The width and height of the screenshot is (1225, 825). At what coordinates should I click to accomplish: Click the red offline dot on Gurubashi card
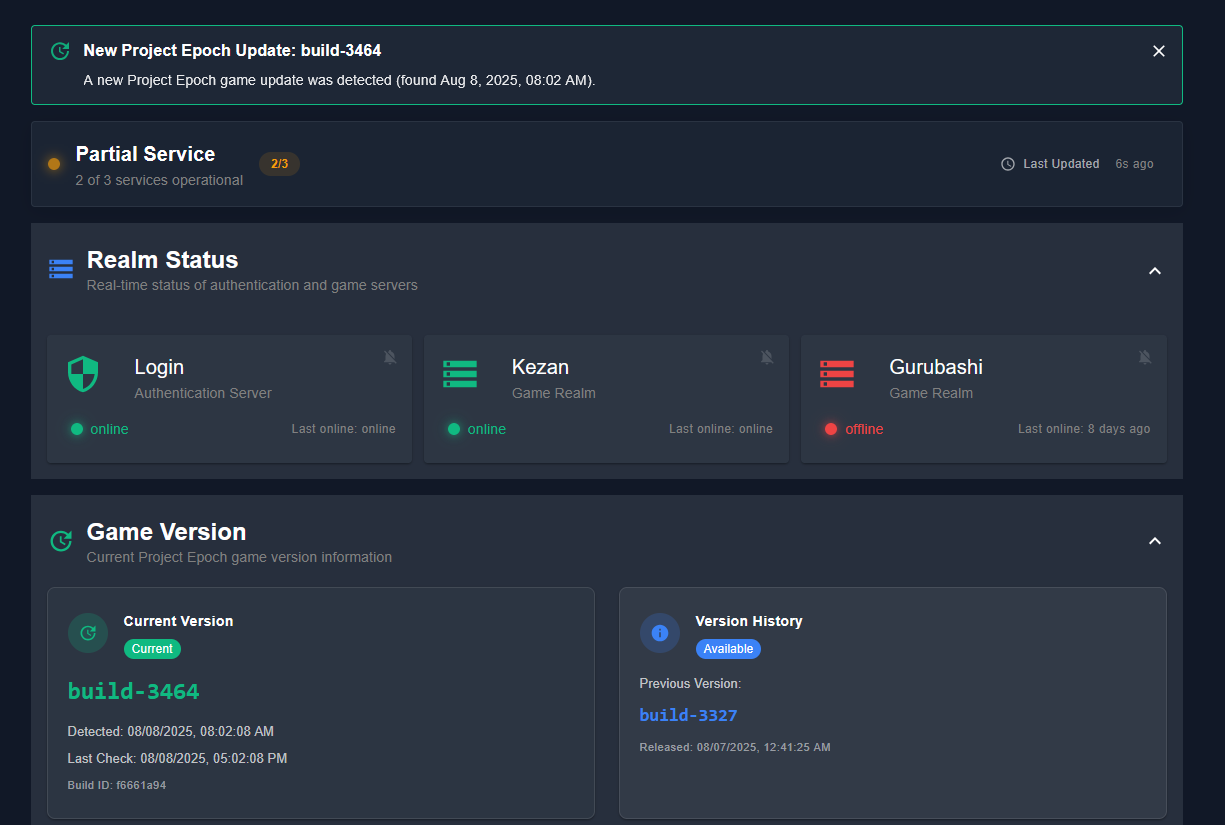coord(830,429)
